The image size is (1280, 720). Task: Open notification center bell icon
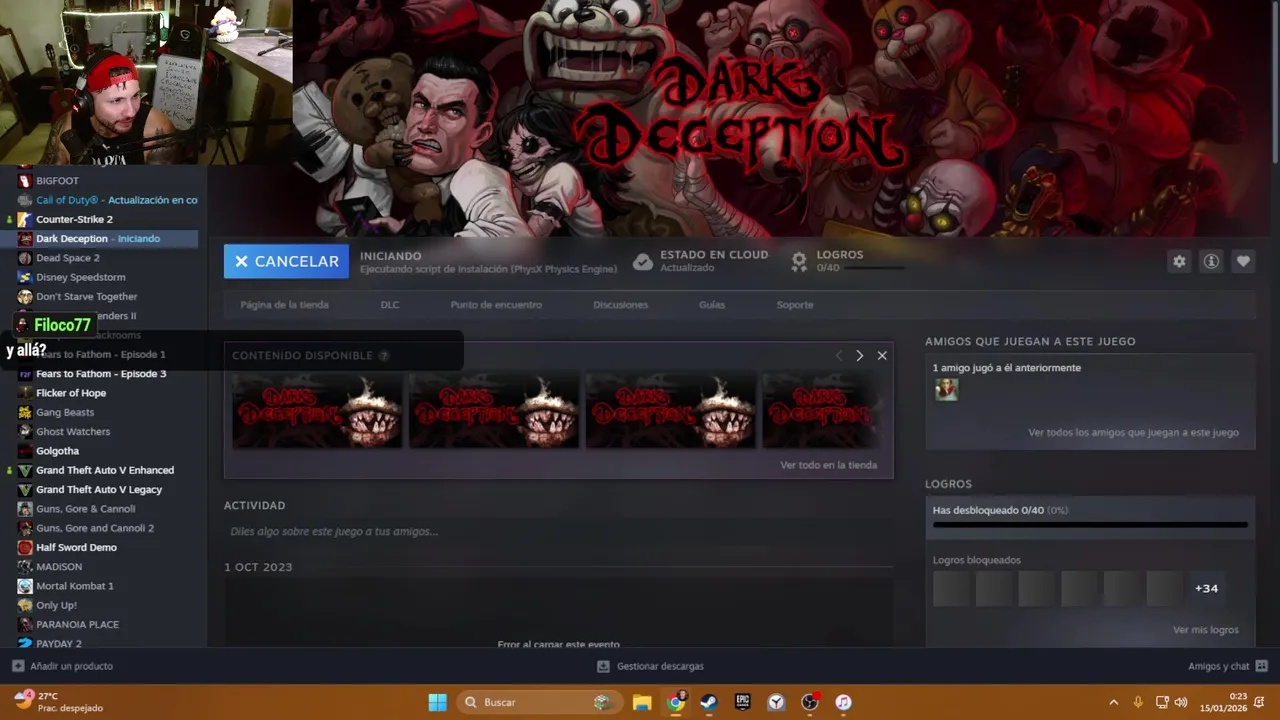(x=1259, y=702)
